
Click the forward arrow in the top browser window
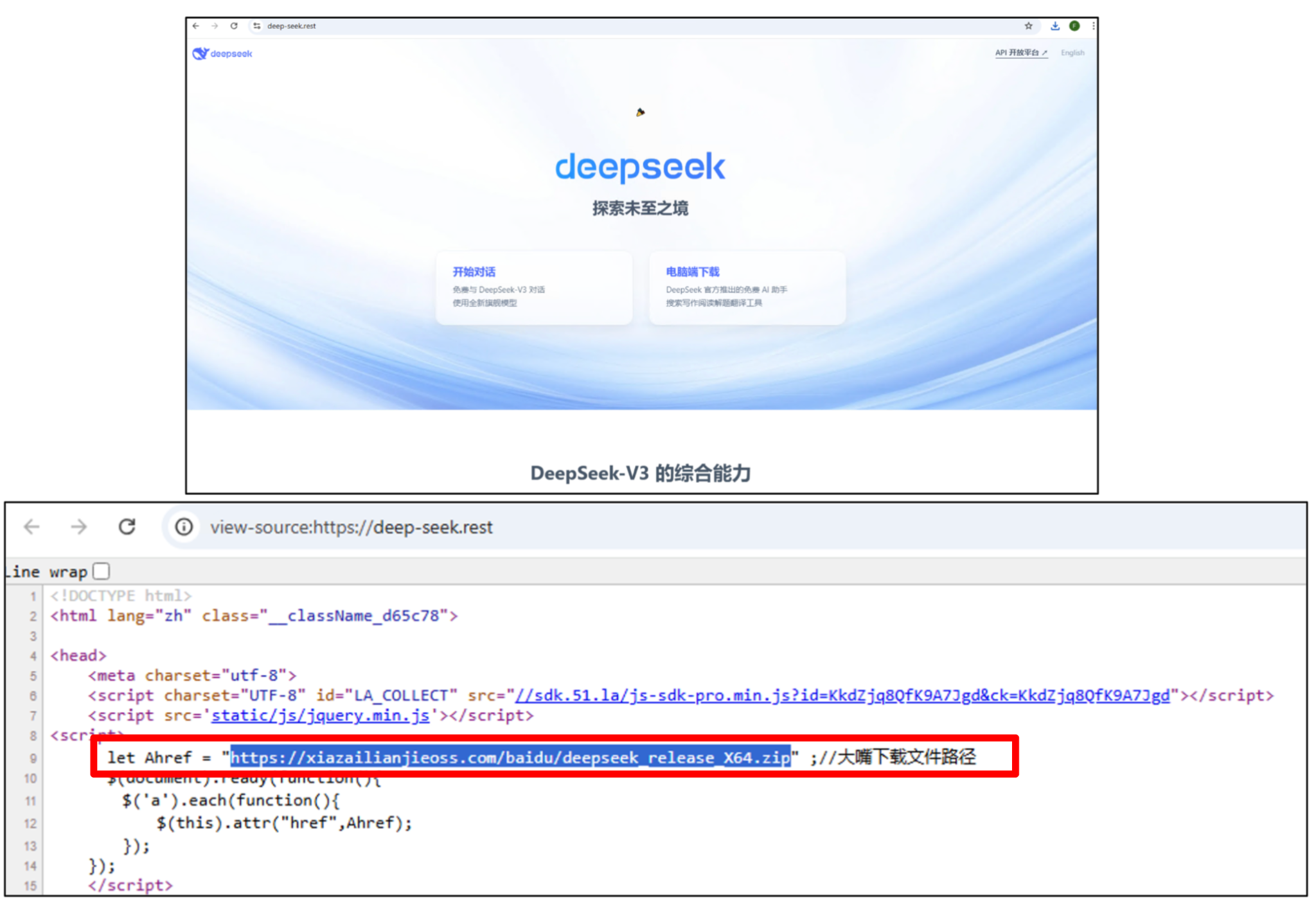tap(215, 26)
